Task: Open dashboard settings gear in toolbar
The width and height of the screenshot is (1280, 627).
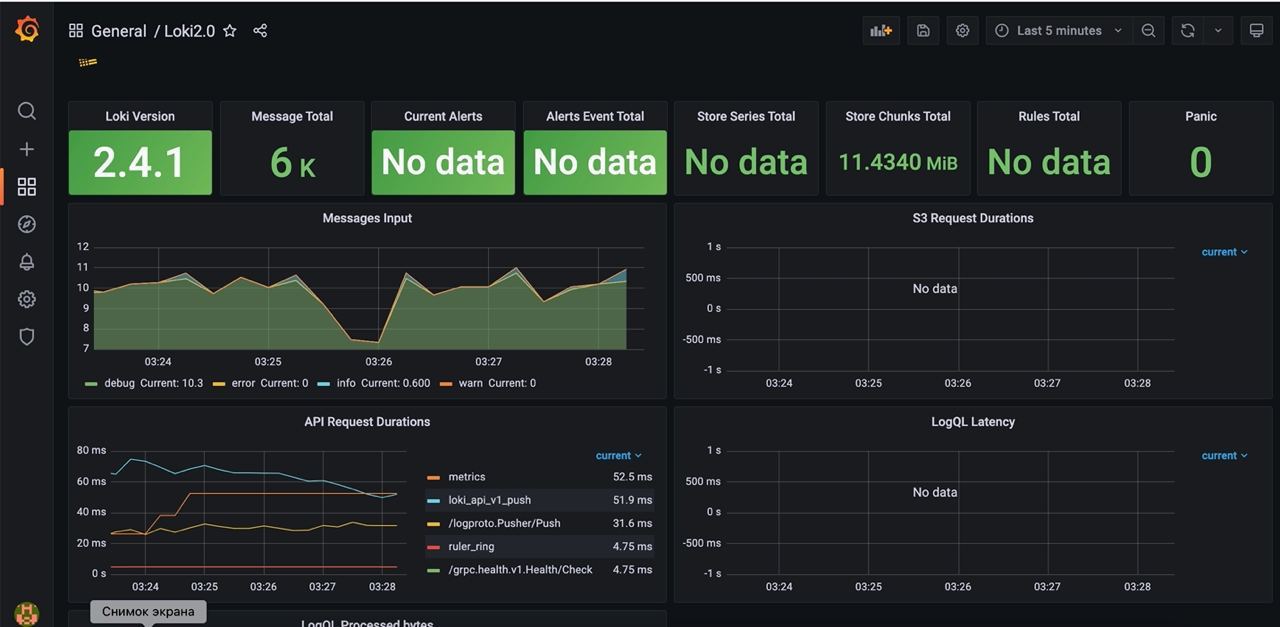Action: point(962,31)
